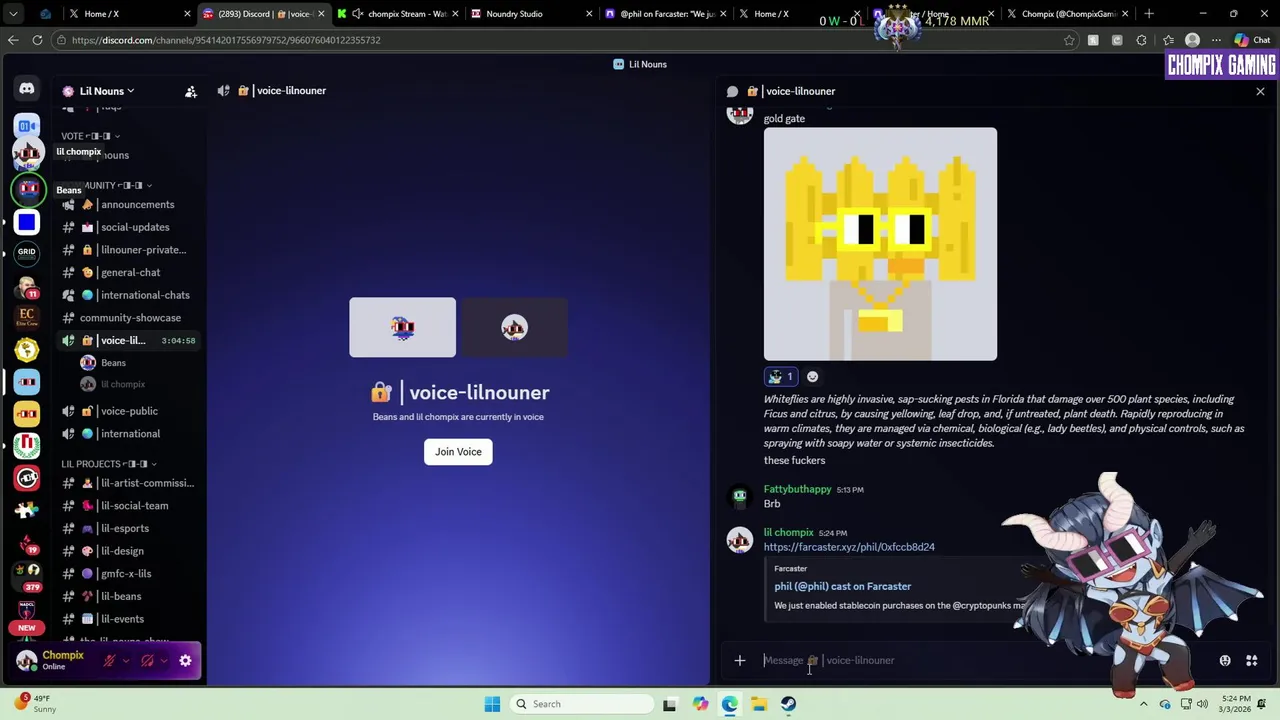The image size is (1280, 720).
Task: Click the chat bubble icon in thread header
Action: pyautogui.click(x=732, y=91)
